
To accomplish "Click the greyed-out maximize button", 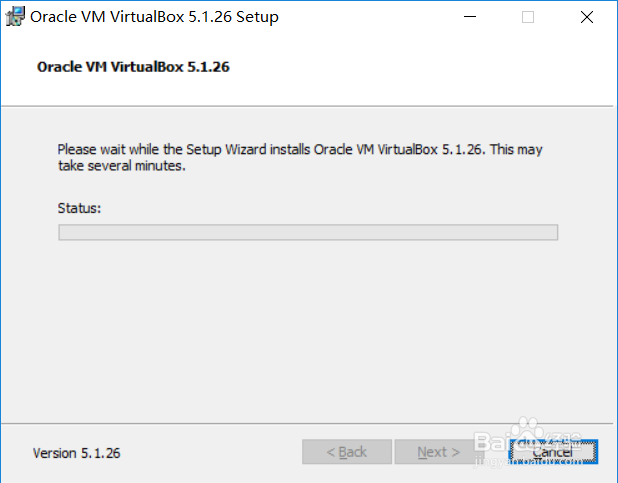I will (527, 17).
